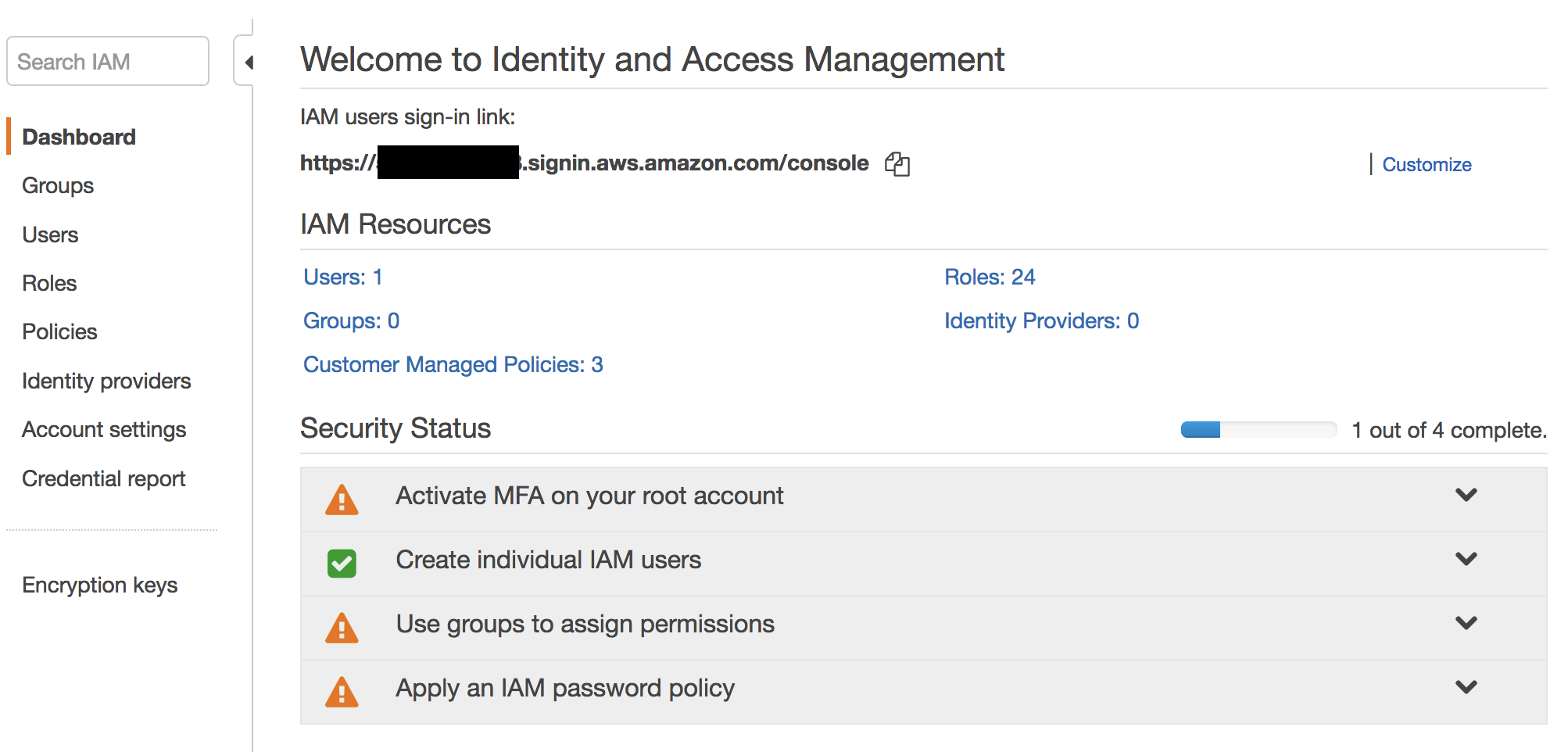Expand Apply an IAM password policy

point(1466,687)
